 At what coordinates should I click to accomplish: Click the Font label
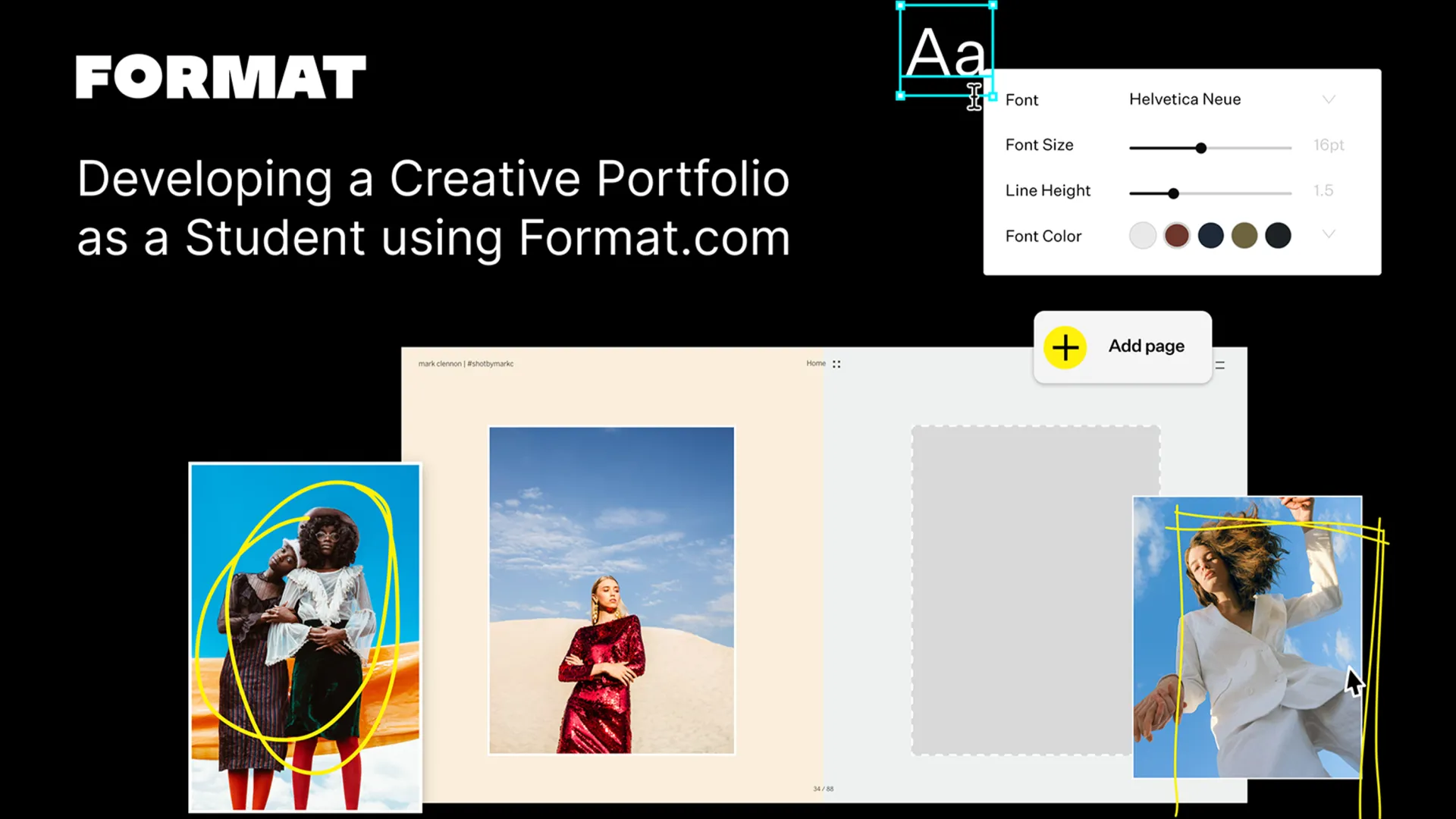click(x=1021, y=100)
